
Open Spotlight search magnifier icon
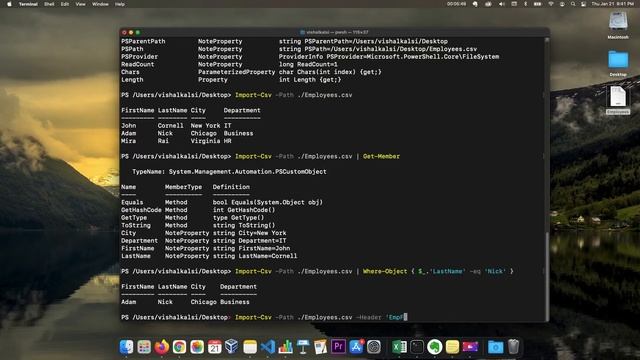(x=573, y=4)
